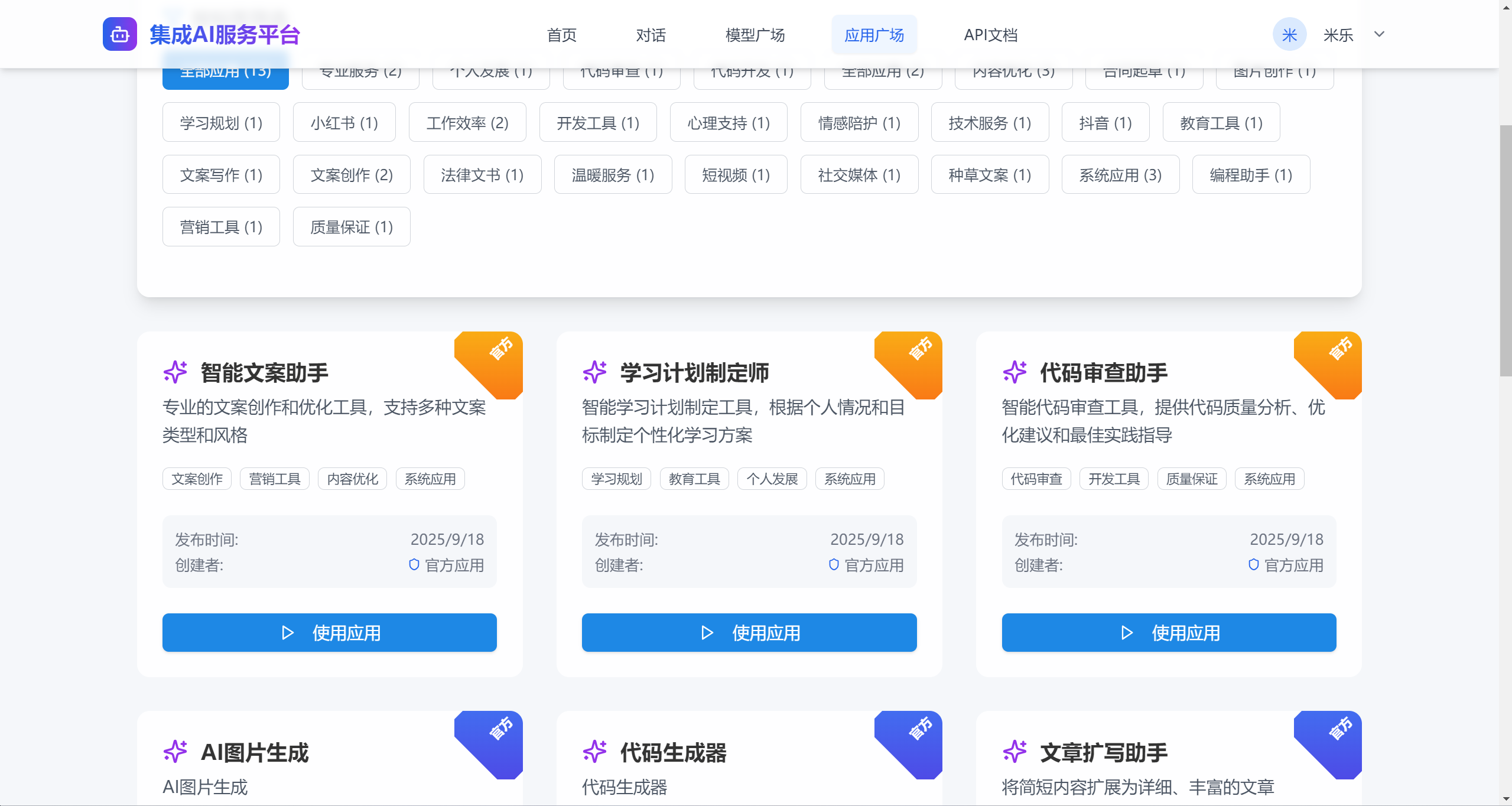Click the sparkle icon beside 智能文案助手
This screenshot has height=806, width=1512.
coord(175,372)
